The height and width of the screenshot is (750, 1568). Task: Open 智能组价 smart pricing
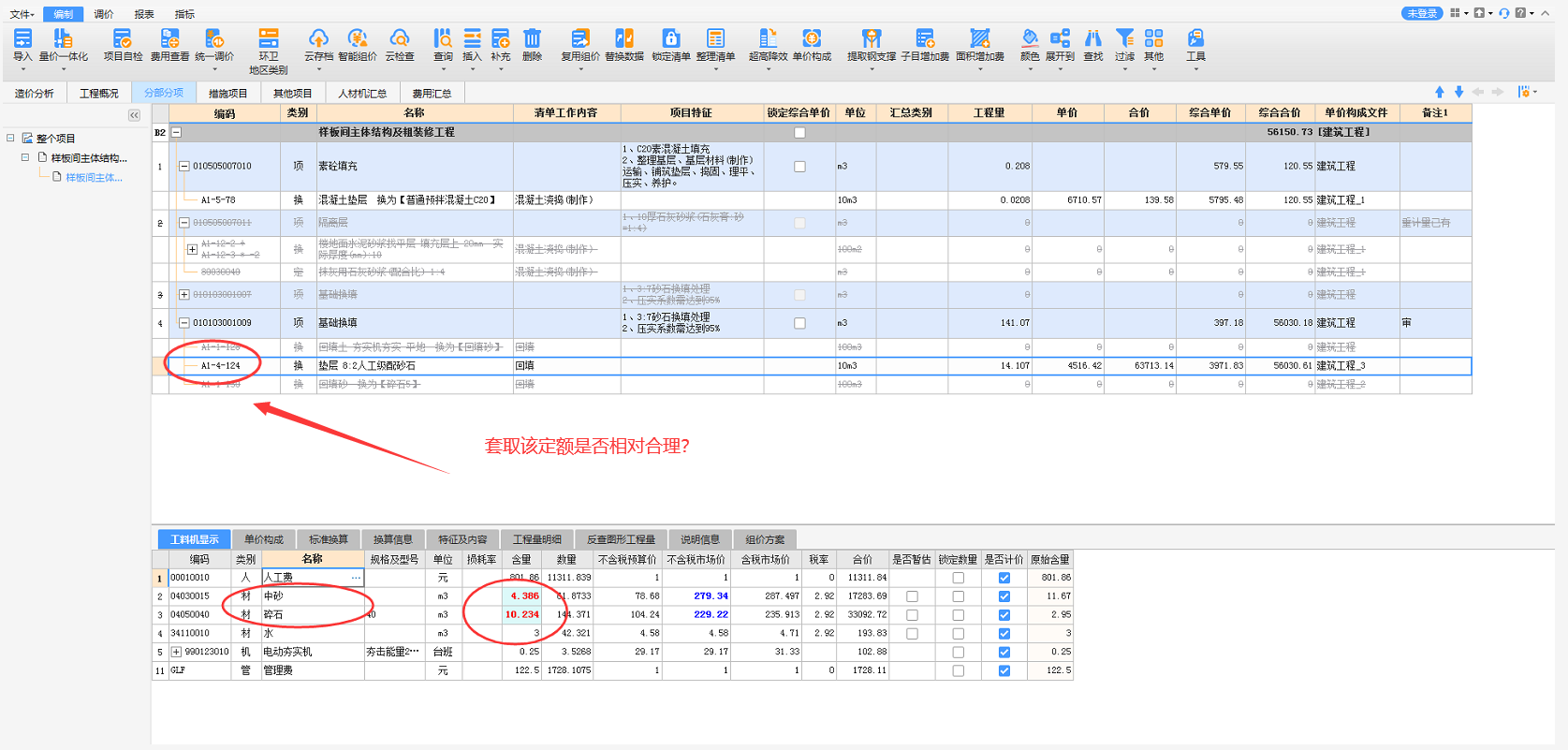coord(358,38)
